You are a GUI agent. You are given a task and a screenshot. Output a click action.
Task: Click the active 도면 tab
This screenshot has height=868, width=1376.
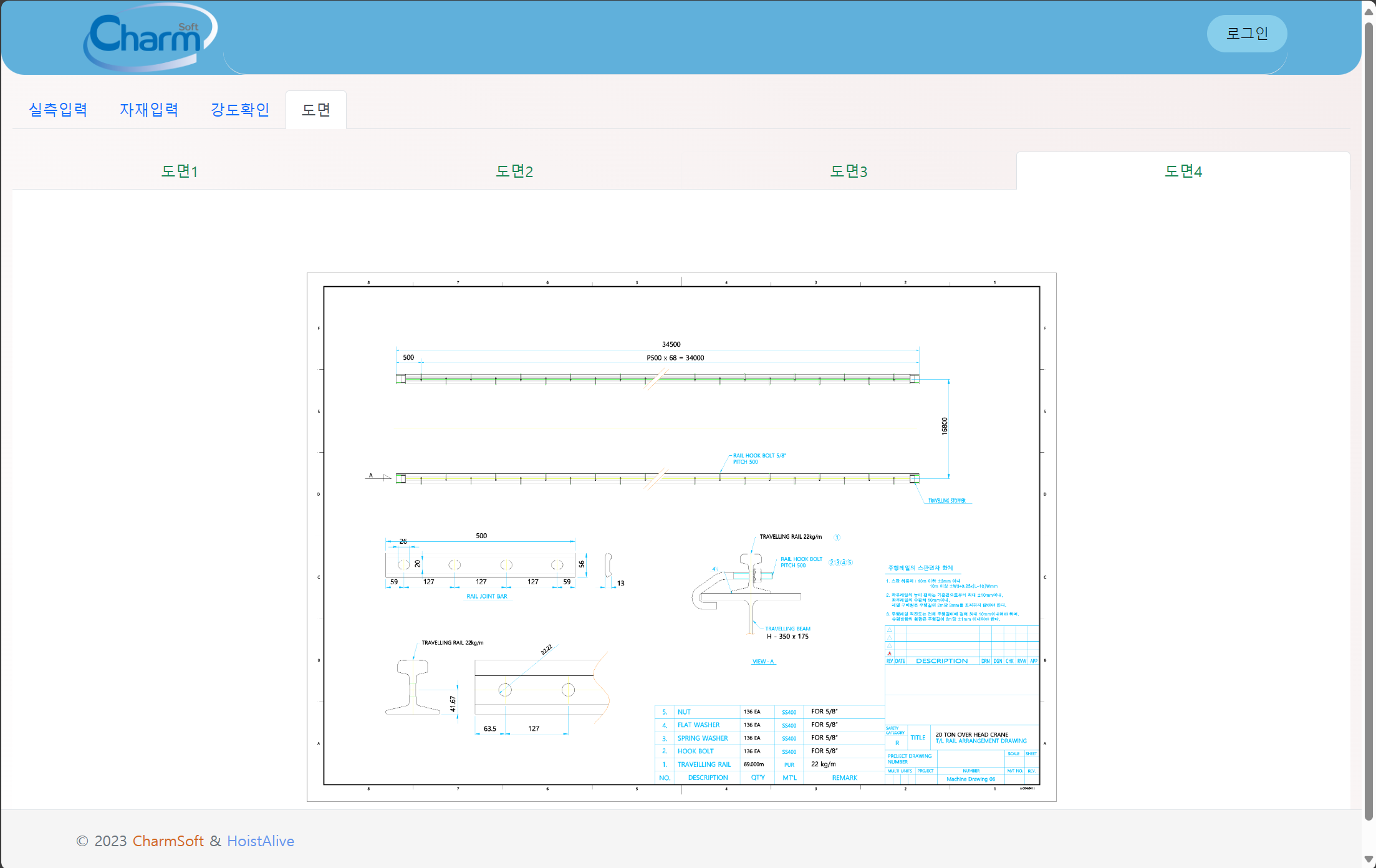pyautogui.click(x=316, y=110)
